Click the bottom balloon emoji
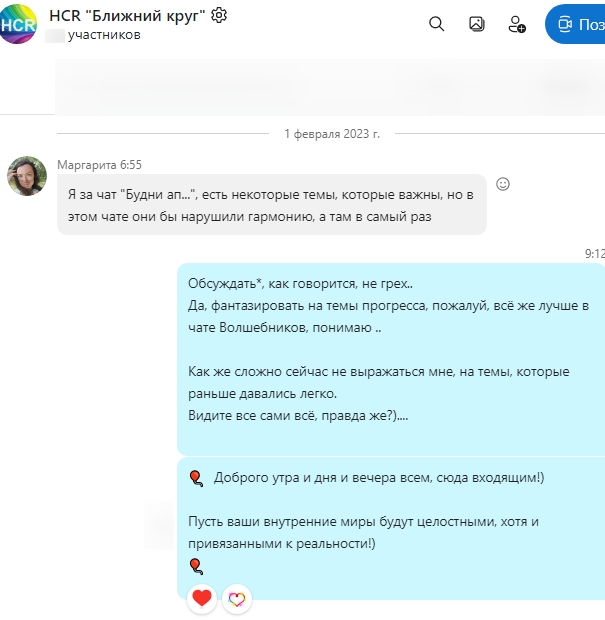 pos(196,566)
